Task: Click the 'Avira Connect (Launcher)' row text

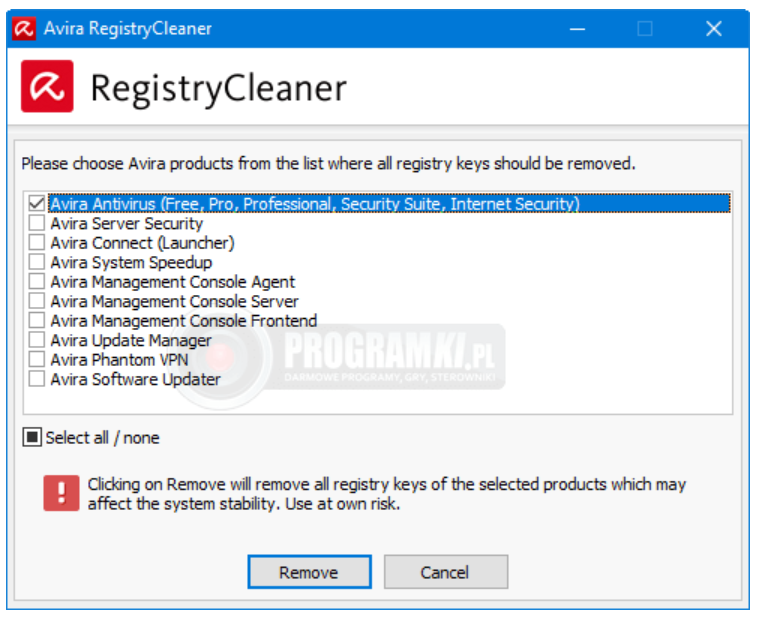Action: coord(142,243)
